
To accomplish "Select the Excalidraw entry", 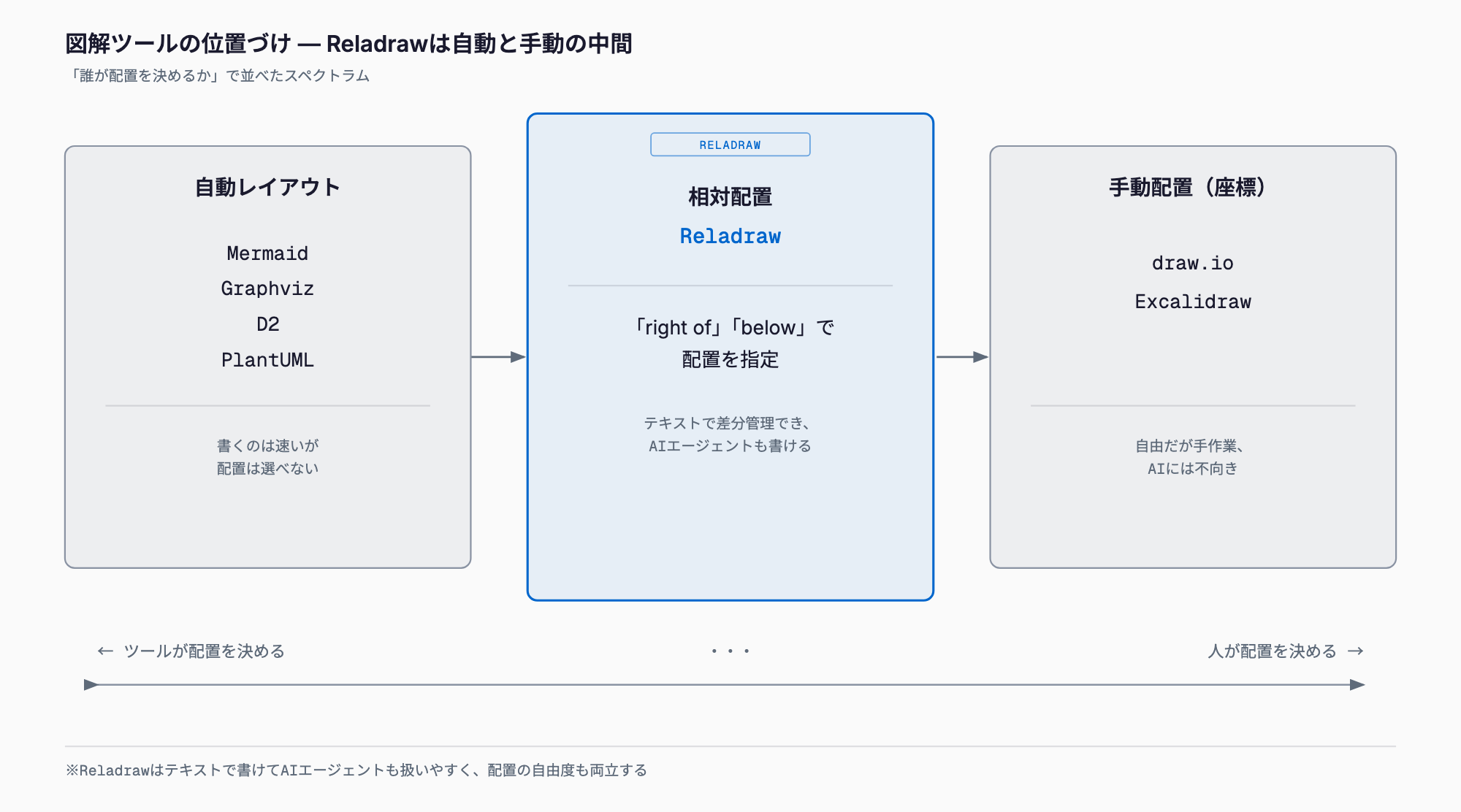I will (1192, 301).
